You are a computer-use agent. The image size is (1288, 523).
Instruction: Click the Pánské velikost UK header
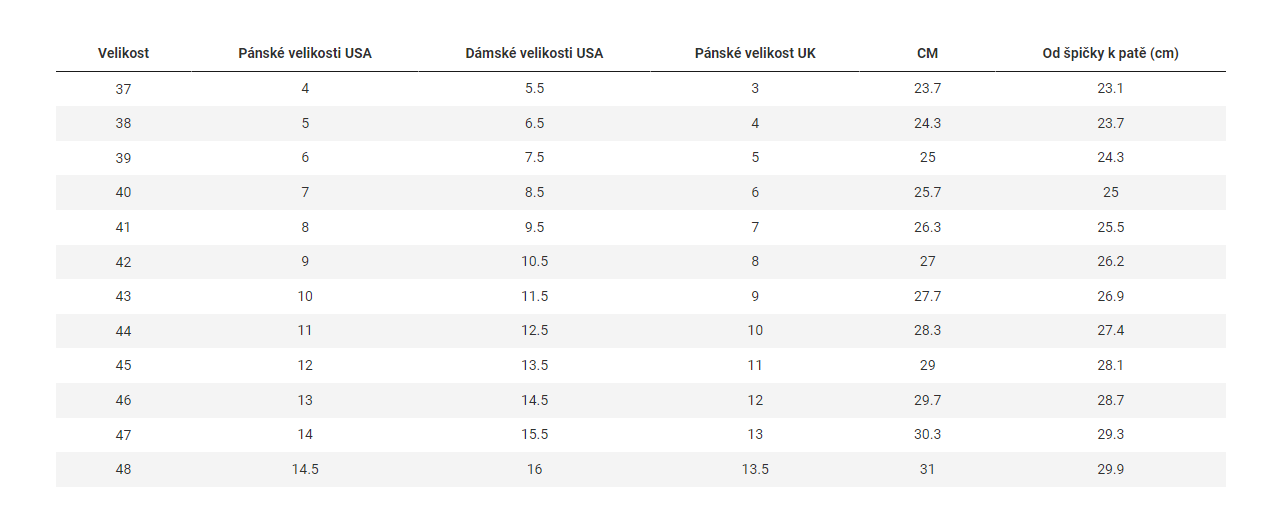pos(755,53)
